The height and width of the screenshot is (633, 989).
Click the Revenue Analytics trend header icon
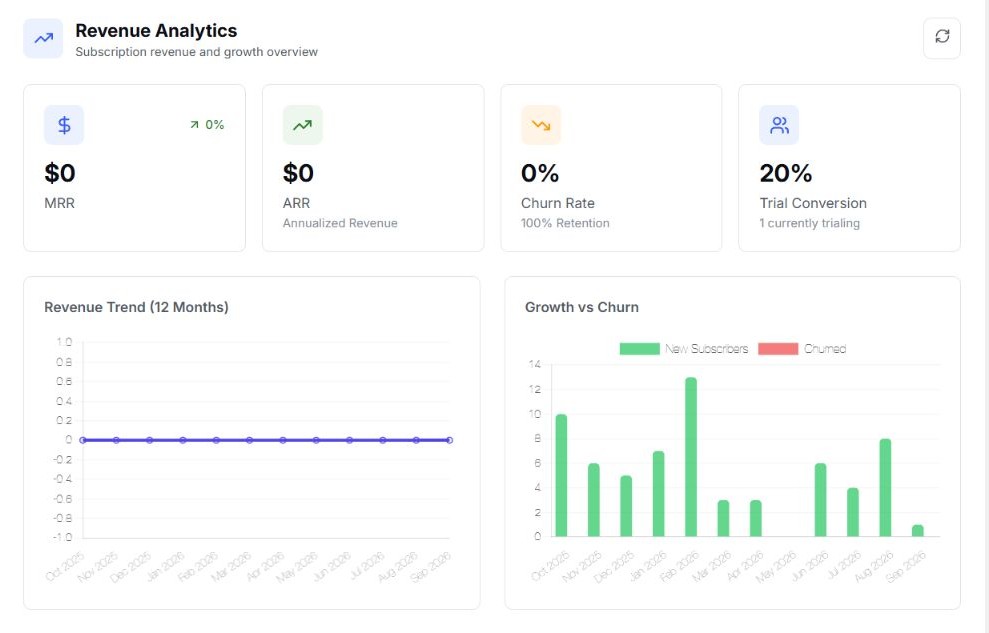(x=44, y=38)
